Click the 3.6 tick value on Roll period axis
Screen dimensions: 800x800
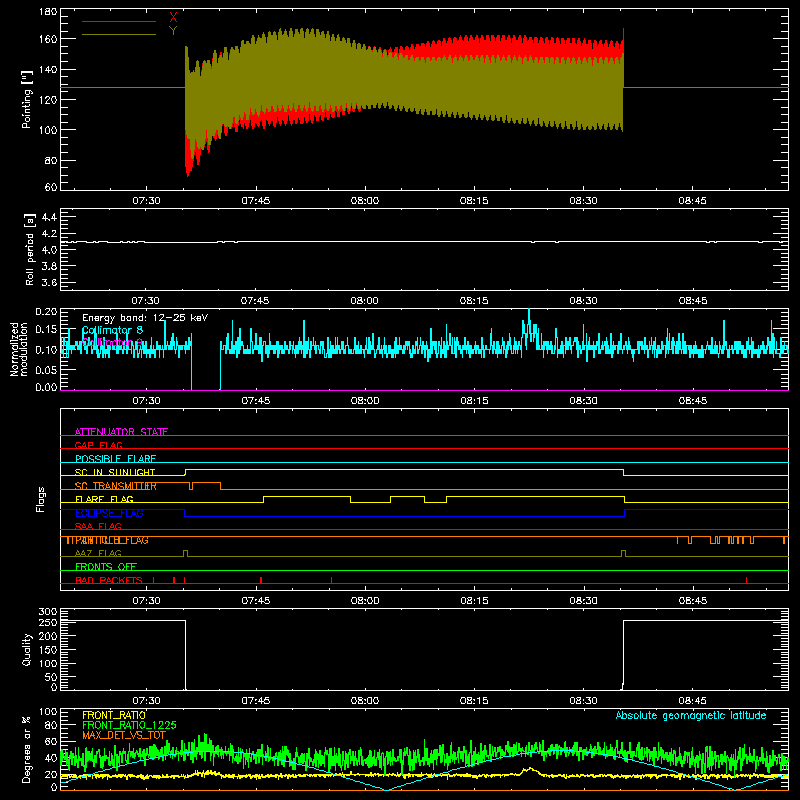click(49, 282)
